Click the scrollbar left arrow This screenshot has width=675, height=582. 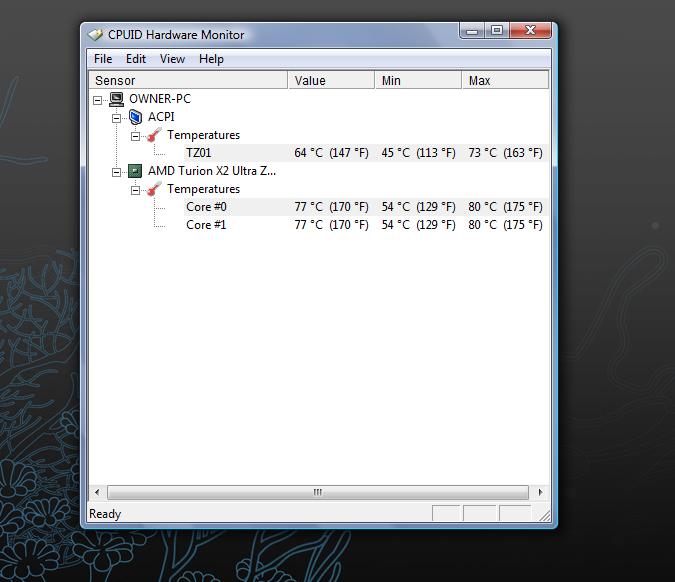click(97, 492)
